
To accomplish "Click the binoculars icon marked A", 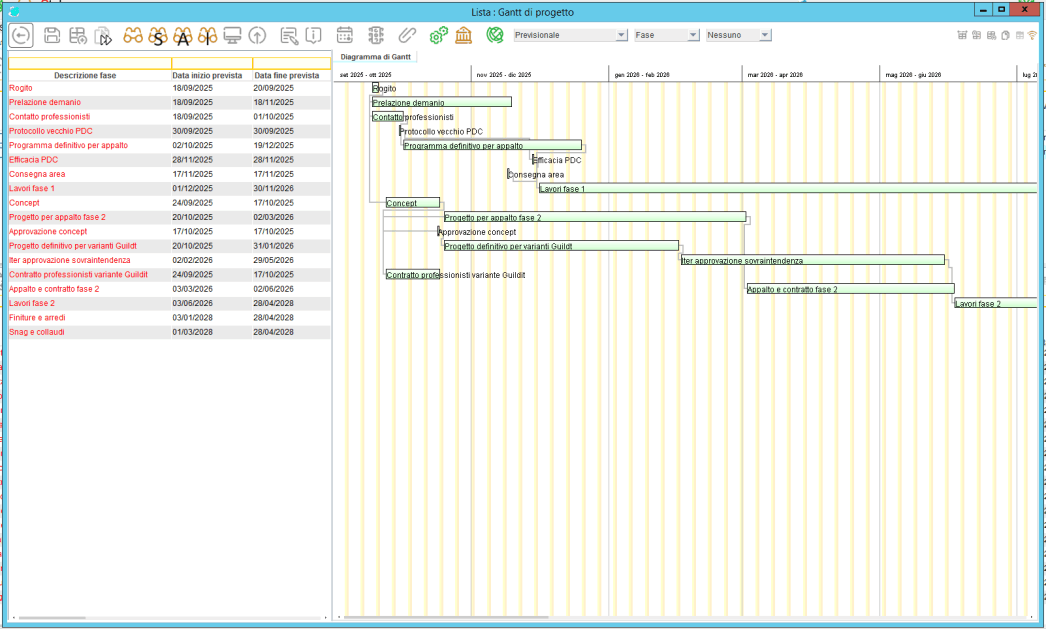I will point(183,36).
